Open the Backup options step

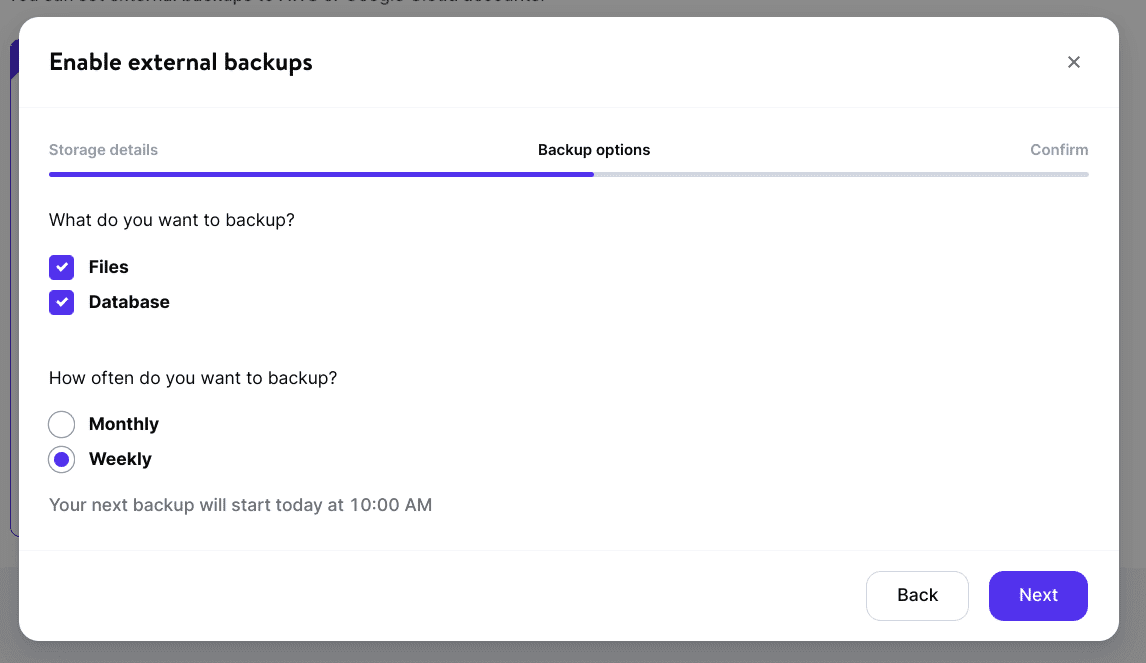(594, 149)
